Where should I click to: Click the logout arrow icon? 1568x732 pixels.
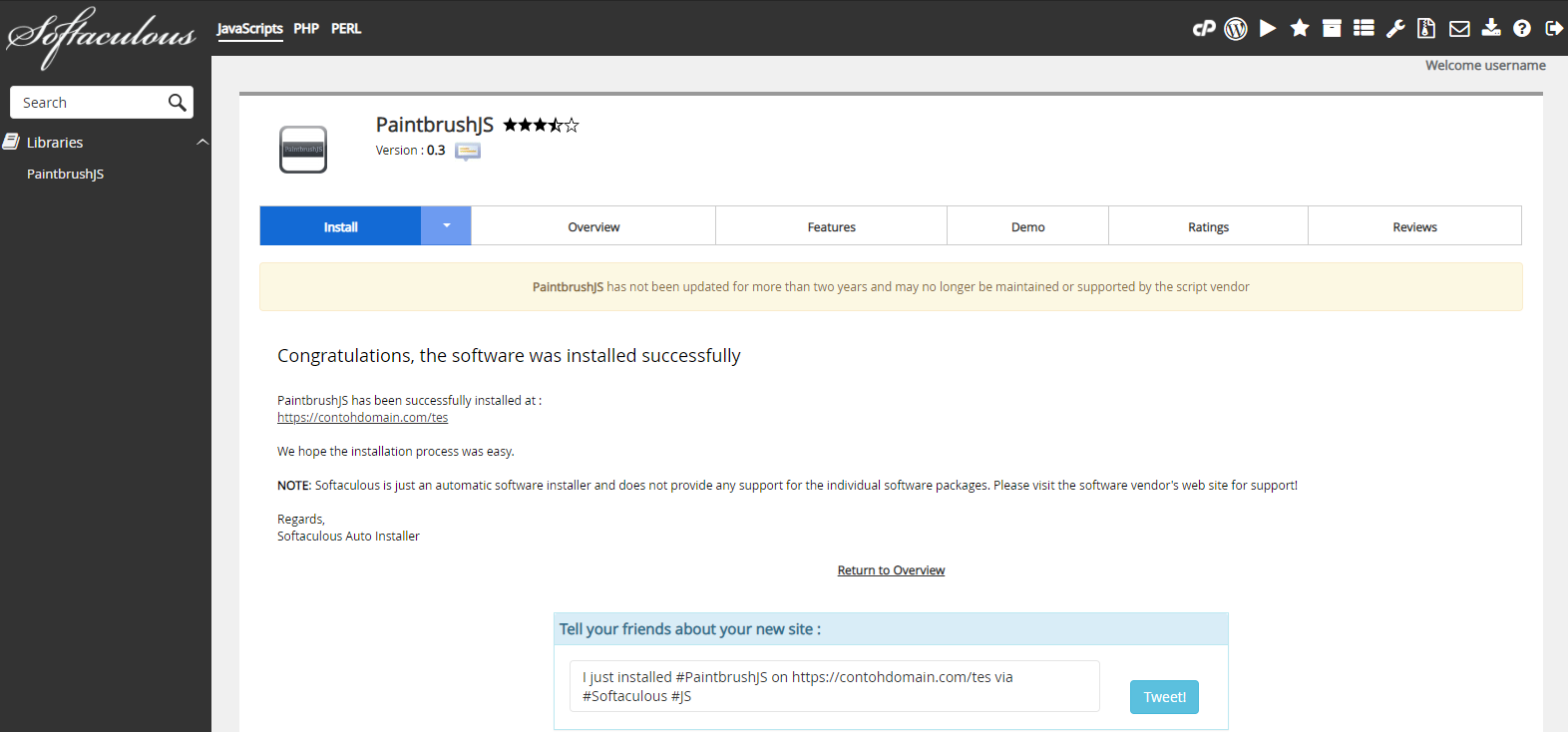click(1554, 28)
